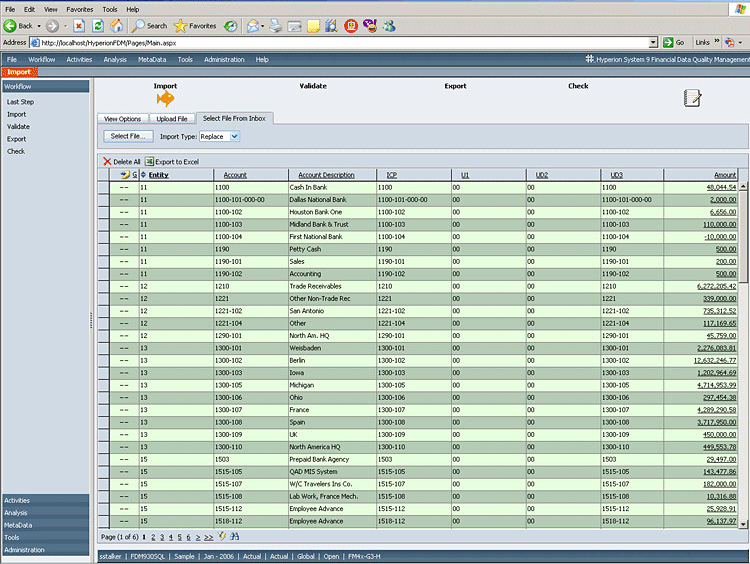Viewport: 750px width, 564px height.
Task: Click the Research toolbar icon
Action: tap(331, 26)
